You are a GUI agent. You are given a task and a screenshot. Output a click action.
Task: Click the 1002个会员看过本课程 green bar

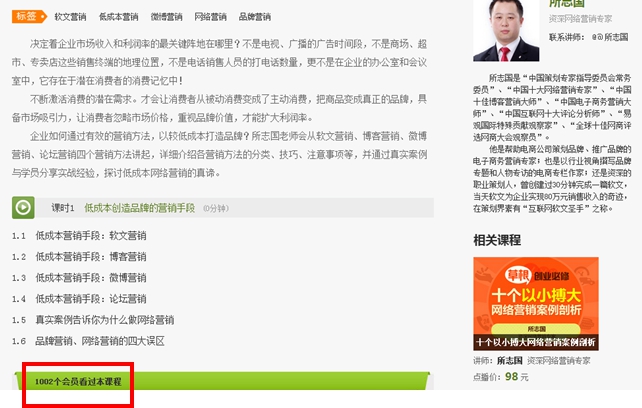pos(223,381)
